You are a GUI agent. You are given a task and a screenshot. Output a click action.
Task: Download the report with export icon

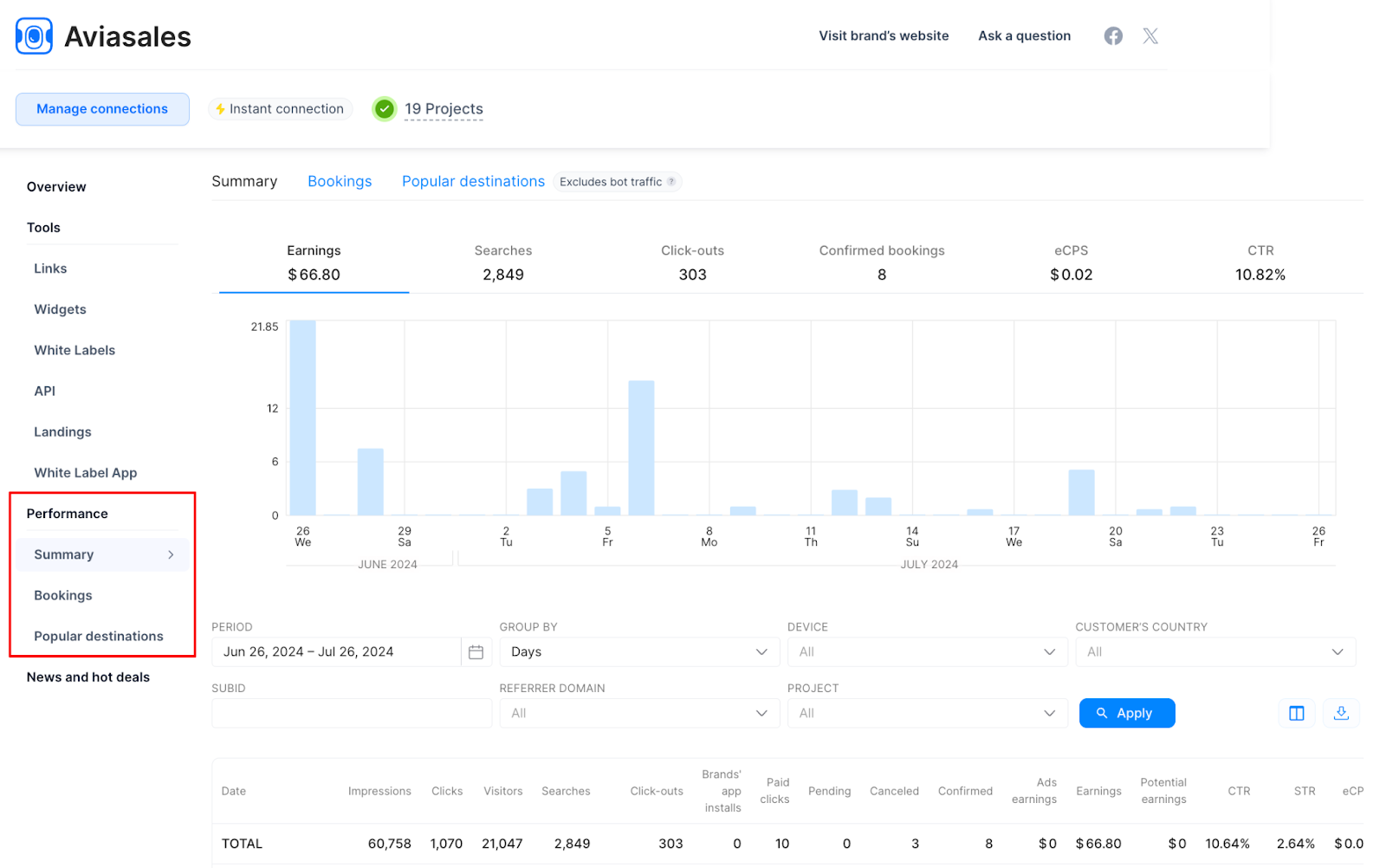tap(1341, 713)
